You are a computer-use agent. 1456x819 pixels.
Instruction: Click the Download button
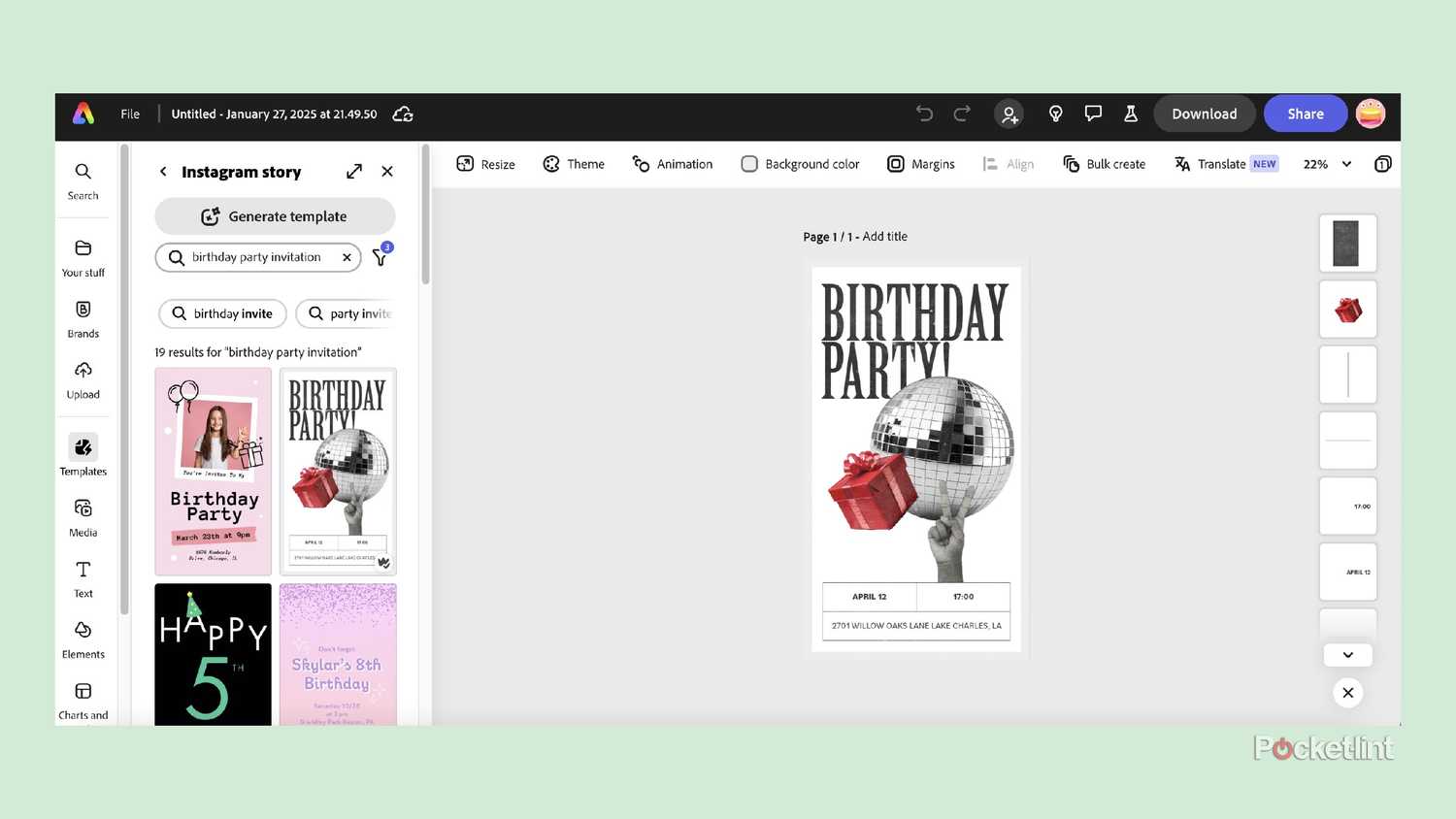point(1204,114)
